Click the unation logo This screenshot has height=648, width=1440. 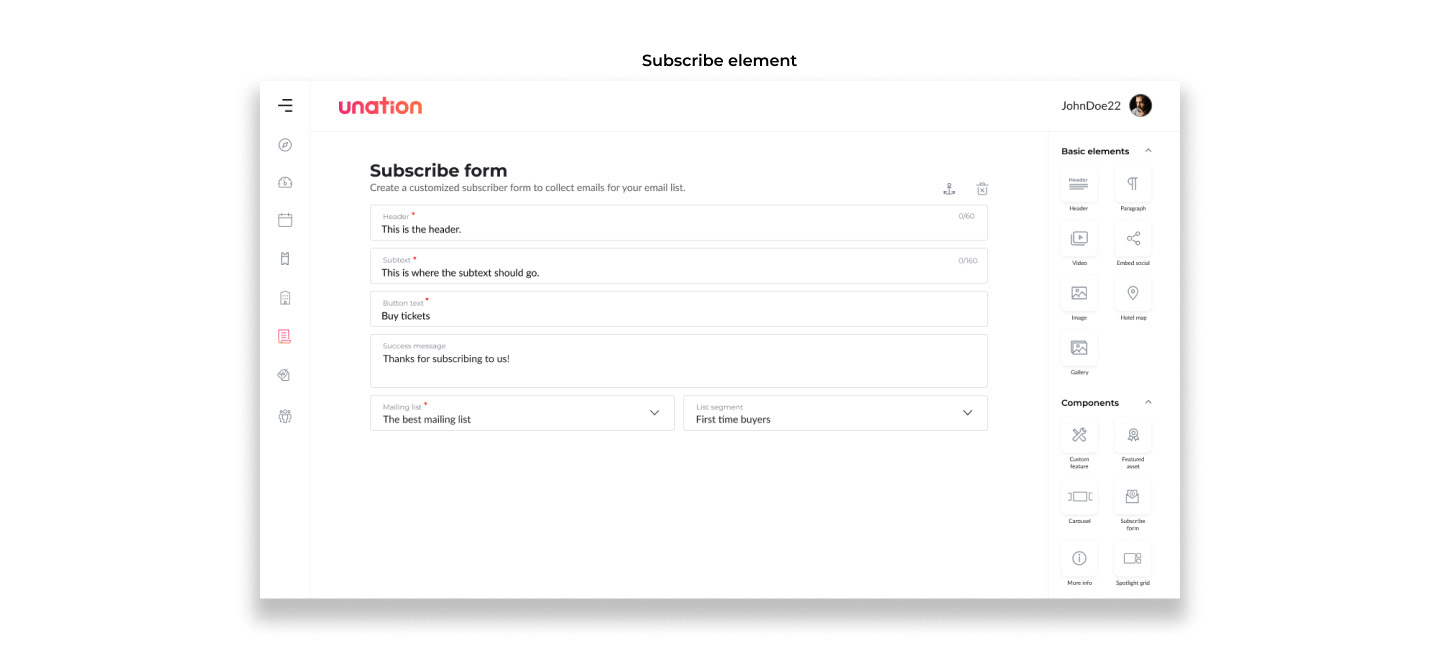pos(380,106)
